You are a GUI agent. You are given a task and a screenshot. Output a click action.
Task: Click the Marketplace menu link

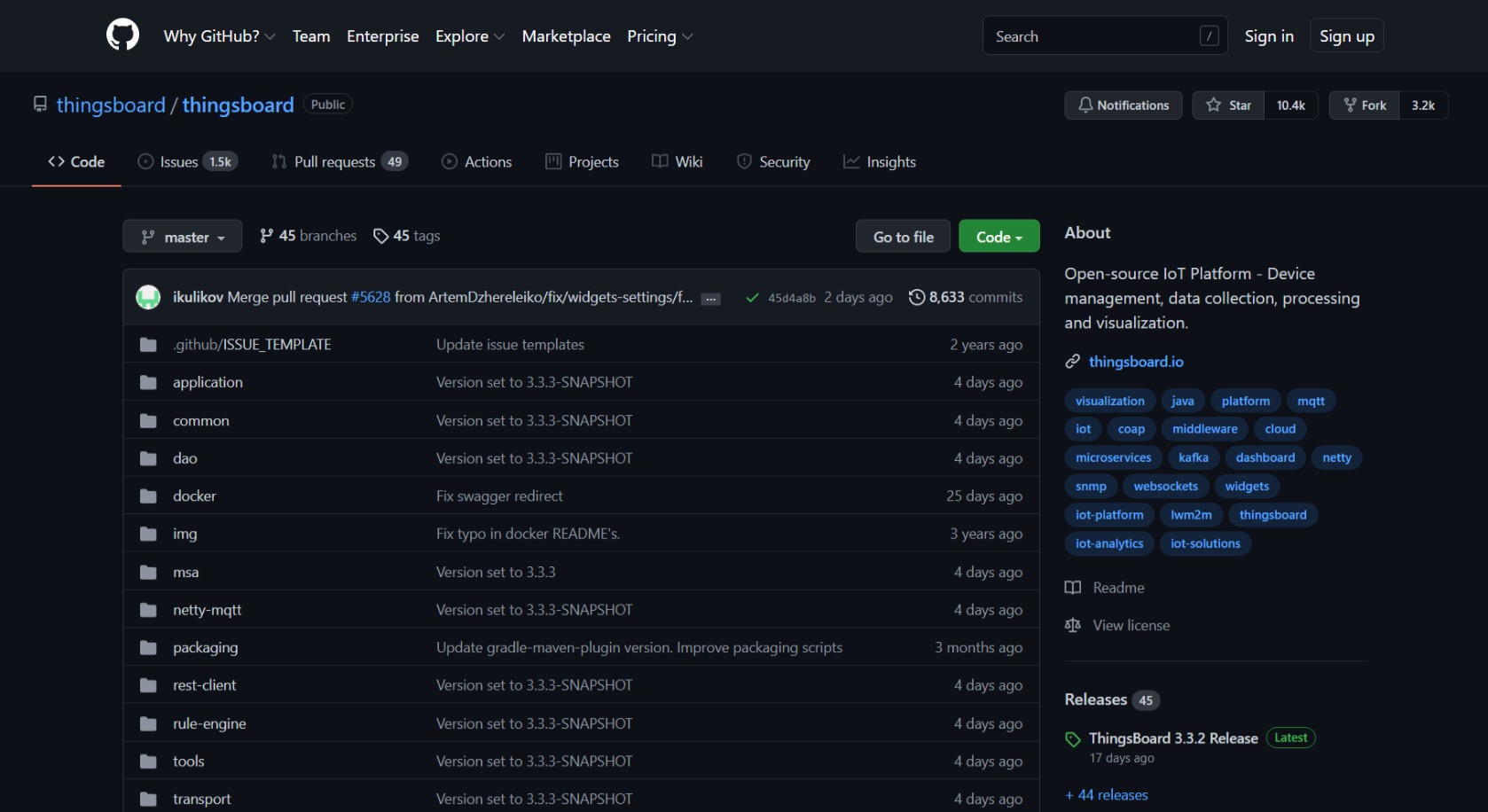click(x=566, y=36)
